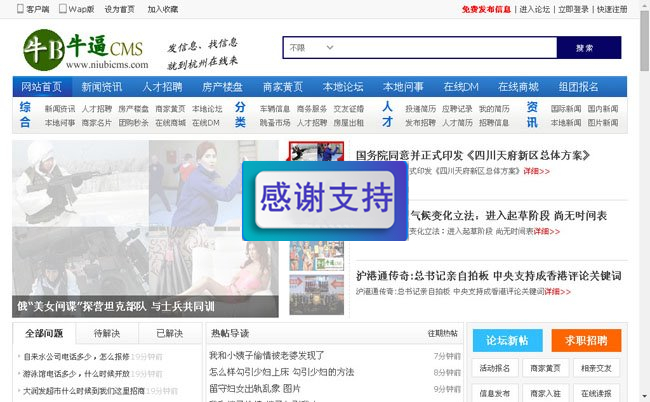Image resolution: width=650 pixels, height=402 pixels.
Task: Click 详细>> after 沪港通传奇 summary
Action: tap(557, 291)
